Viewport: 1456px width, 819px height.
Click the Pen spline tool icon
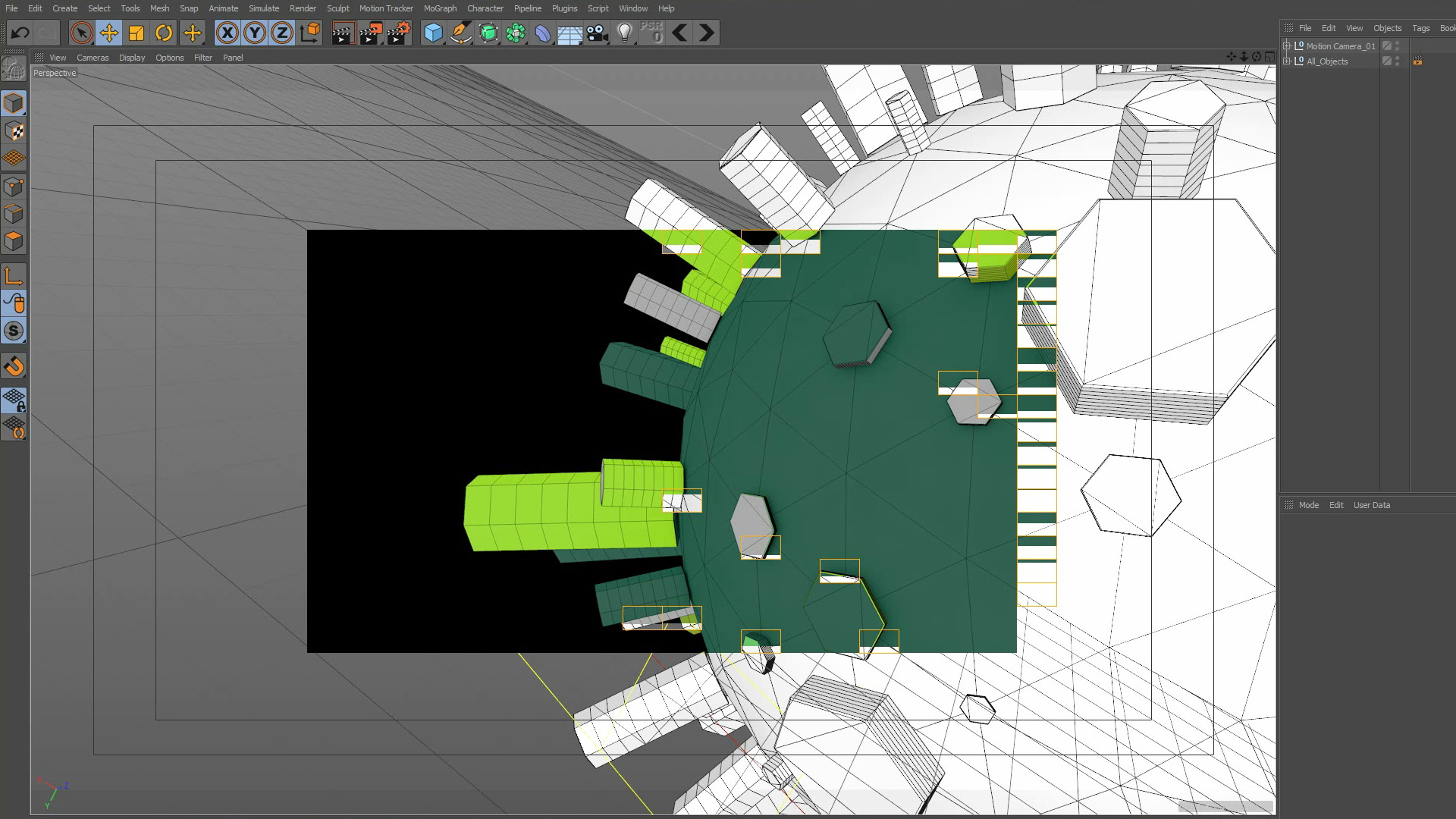(x=460, y=33)
